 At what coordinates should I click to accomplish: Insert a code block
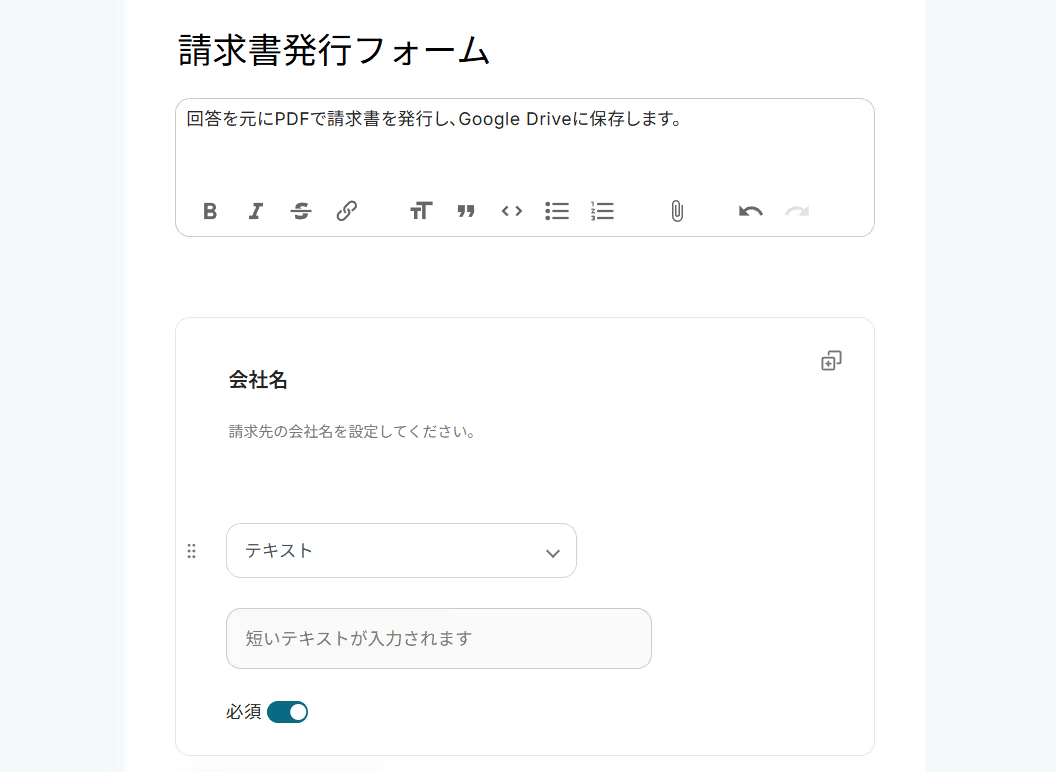(512, 211)
